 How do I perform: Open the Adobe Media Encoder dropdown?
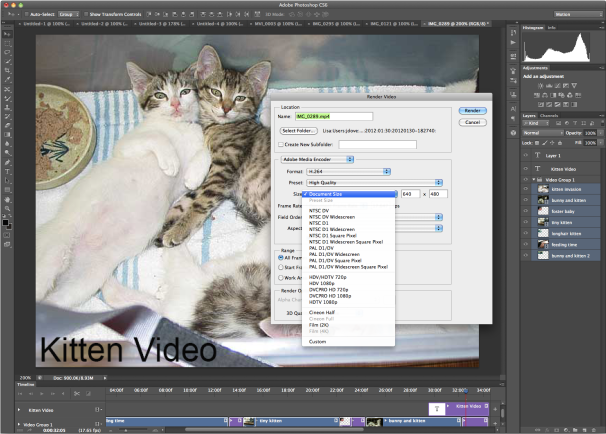(x=317, y=158)
